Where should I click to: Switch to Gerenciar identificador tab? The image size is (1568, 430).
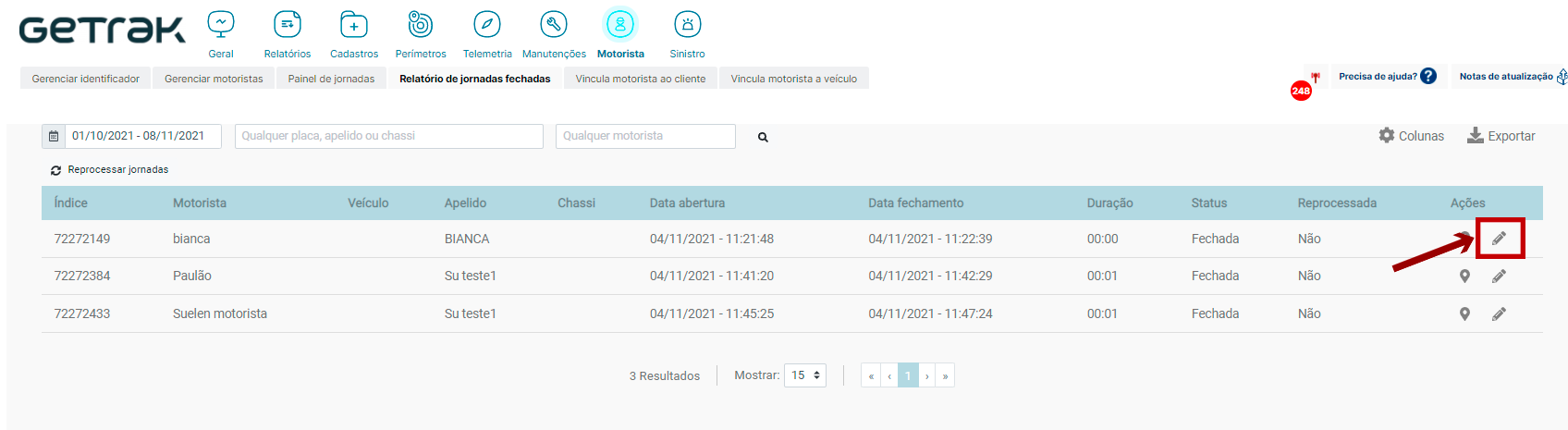tap(86, 79)
